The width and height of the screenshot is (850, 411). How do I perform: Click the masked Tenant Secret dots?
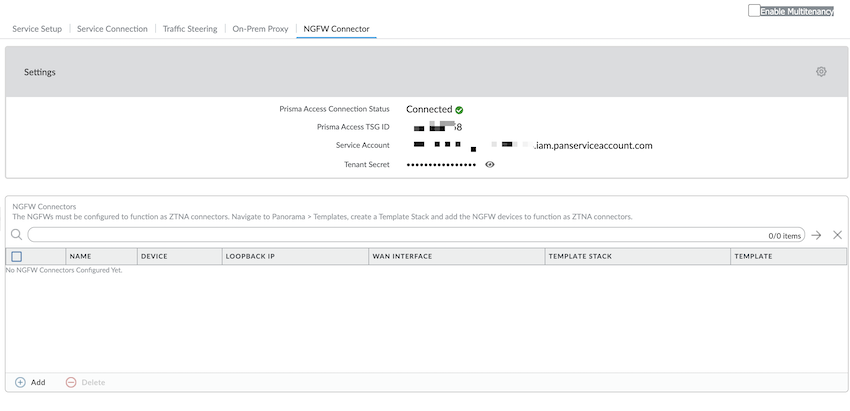(441, 164)
